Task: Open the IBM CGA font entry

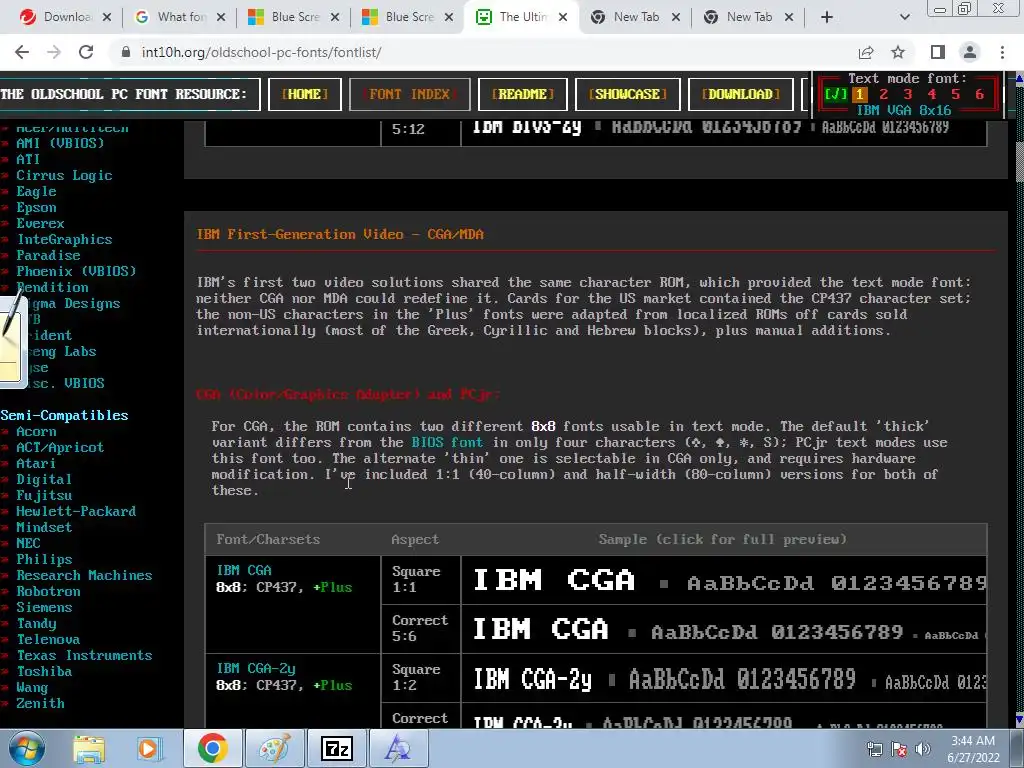Action: (244, 570)
